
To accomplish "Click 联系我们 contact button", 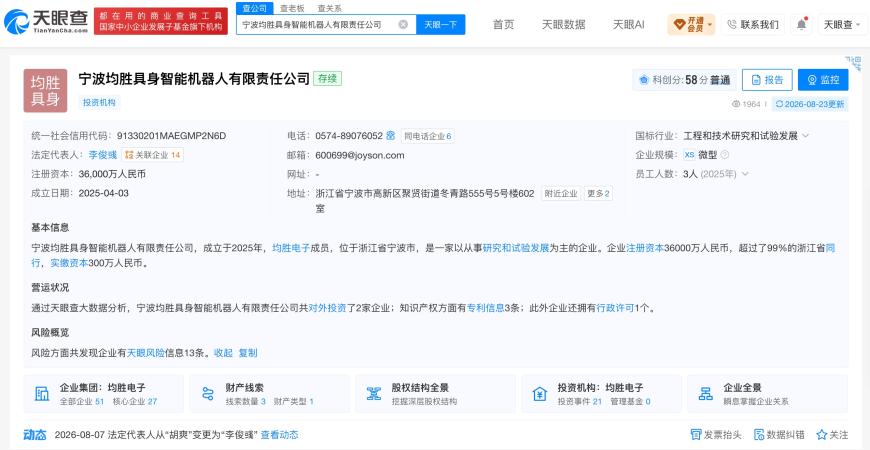I will [x=753, y=24].
